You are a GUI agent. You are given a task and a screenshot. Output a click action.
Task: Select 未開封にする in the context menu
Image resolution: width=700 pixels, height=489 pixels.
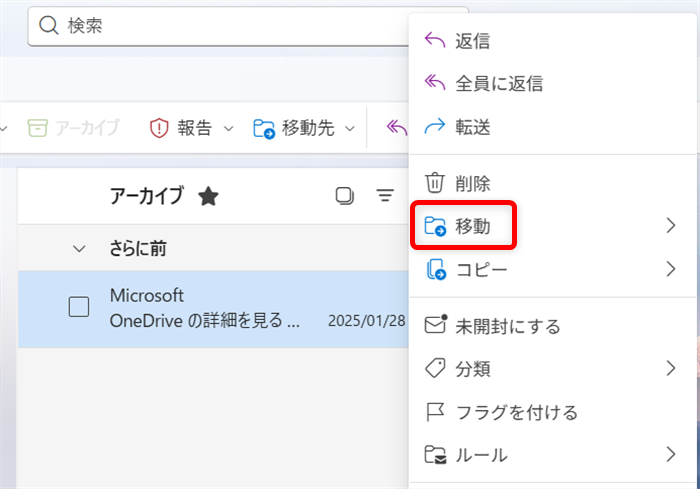coord(507,326)
